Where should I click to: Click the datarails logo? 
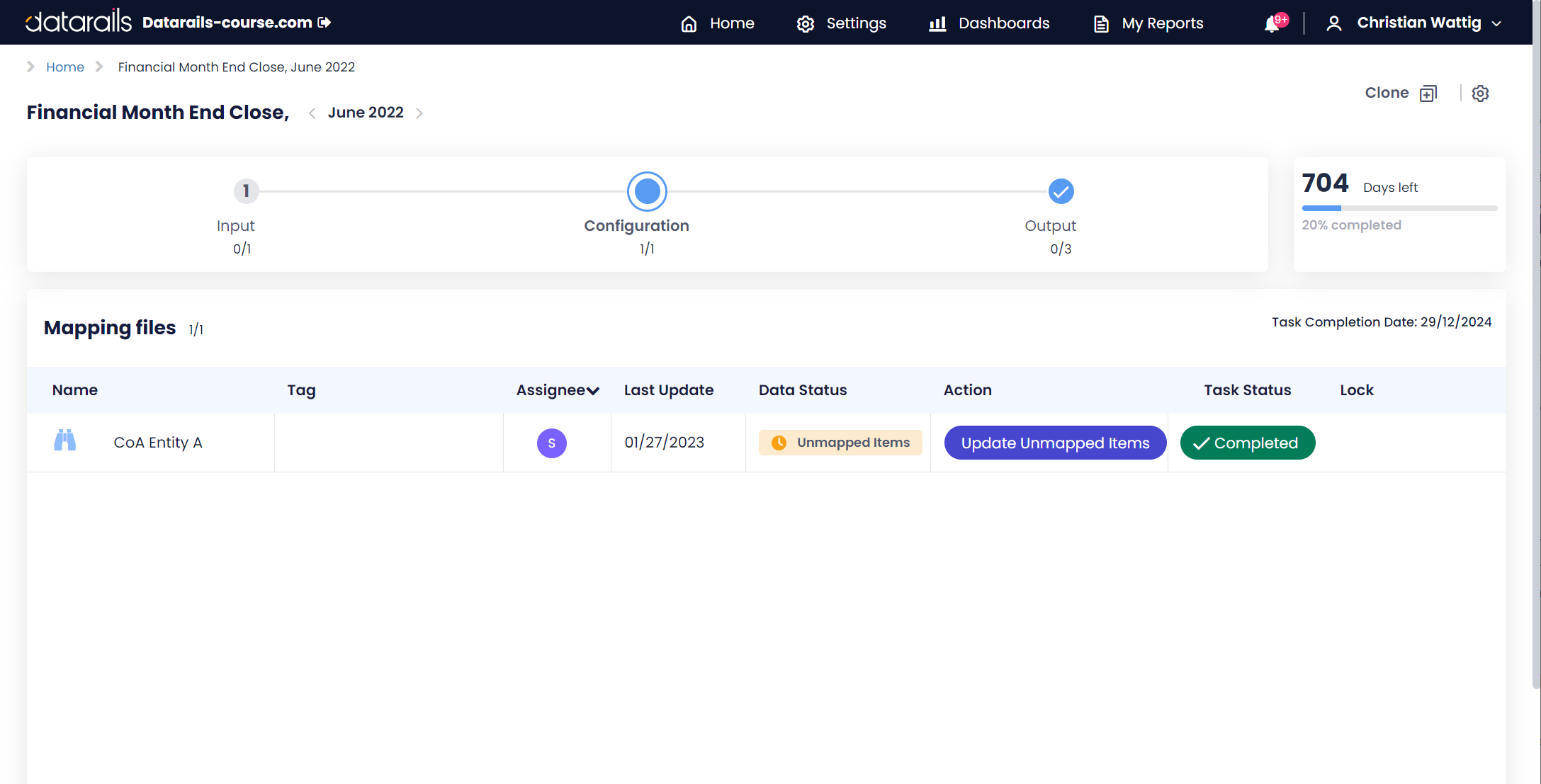[x=79, y=22]
